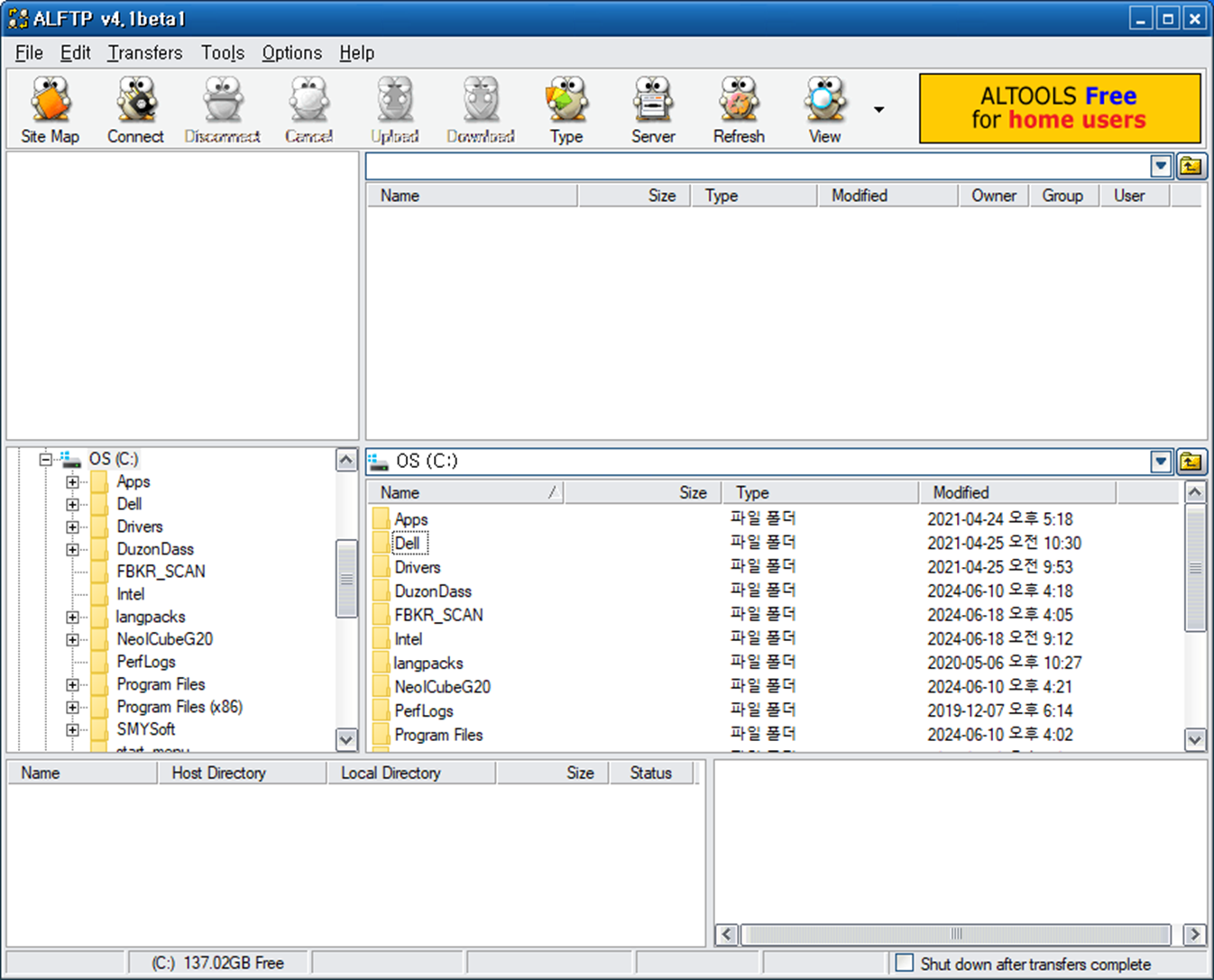Expand the DuzonDass folder in the tree

click(x=72, y=549)
